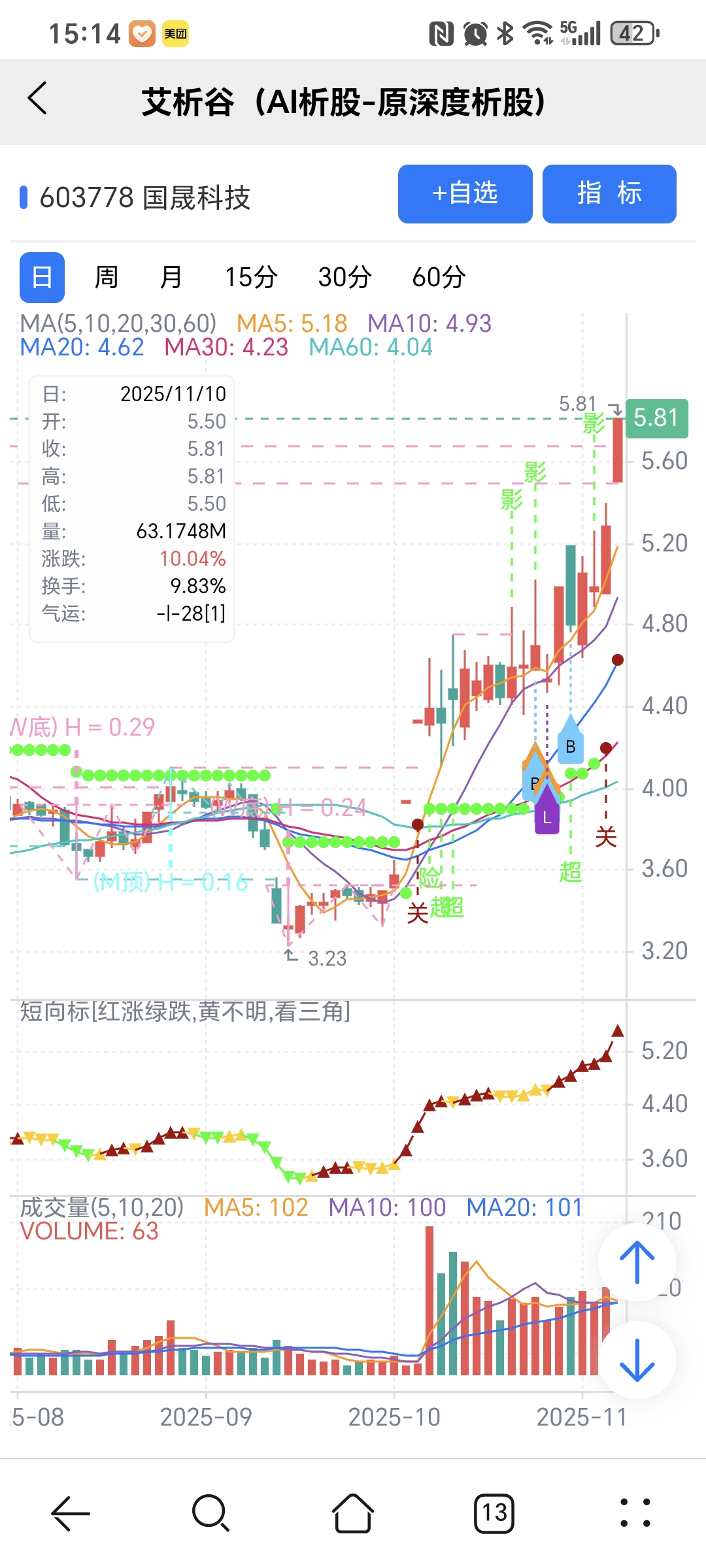Select the 30分 timeframe tab
The width and height of the screenshot is (706, 1568).
(x=345, y=278)
